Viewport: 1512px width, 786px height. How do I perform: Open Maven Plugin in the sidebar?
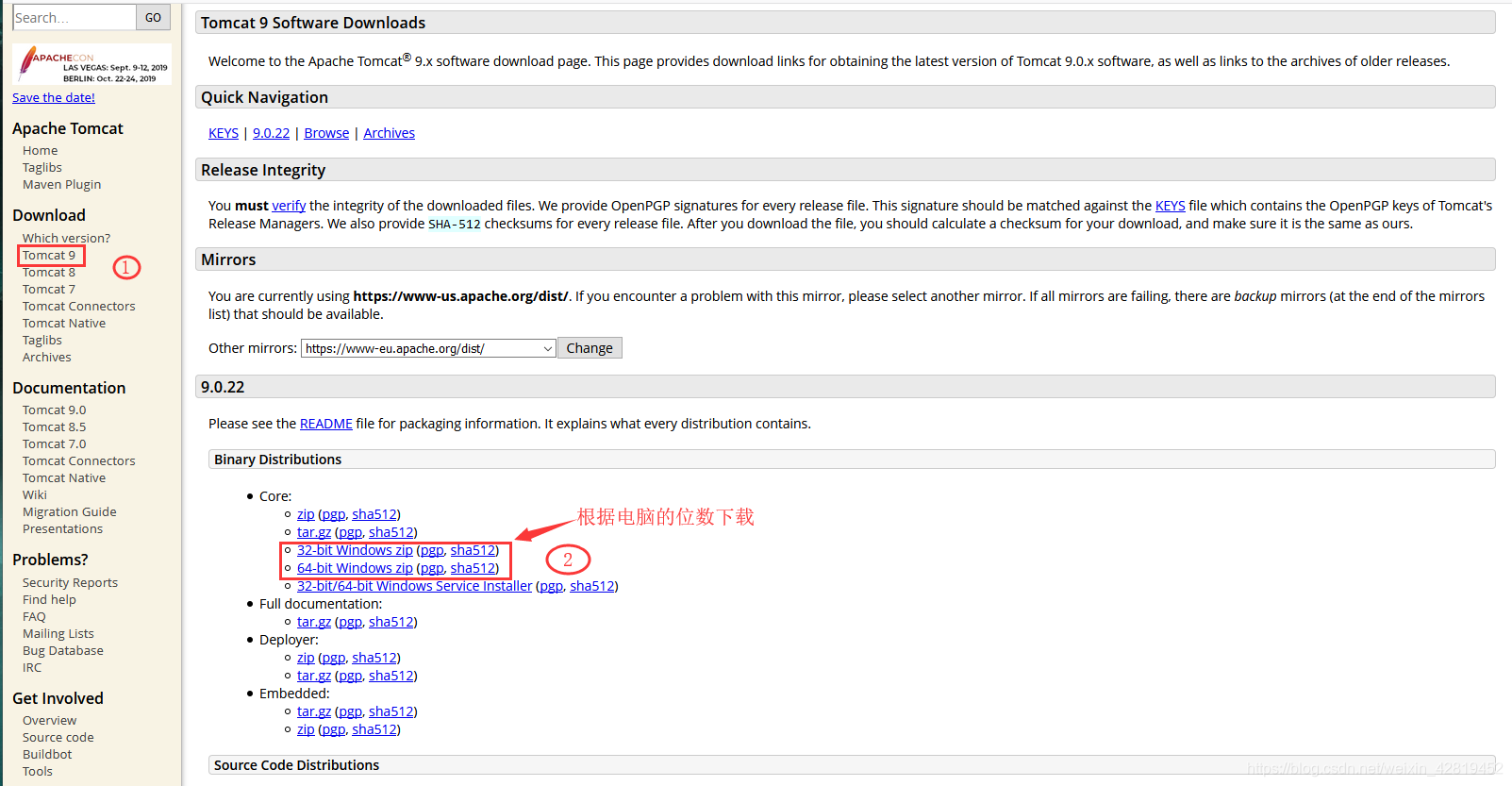click(x=62, y=185)
